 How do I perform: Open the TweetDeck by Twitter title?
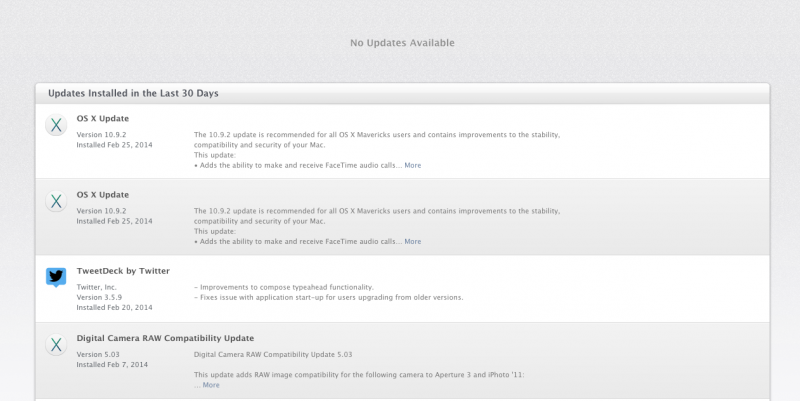tap(123, 271)
